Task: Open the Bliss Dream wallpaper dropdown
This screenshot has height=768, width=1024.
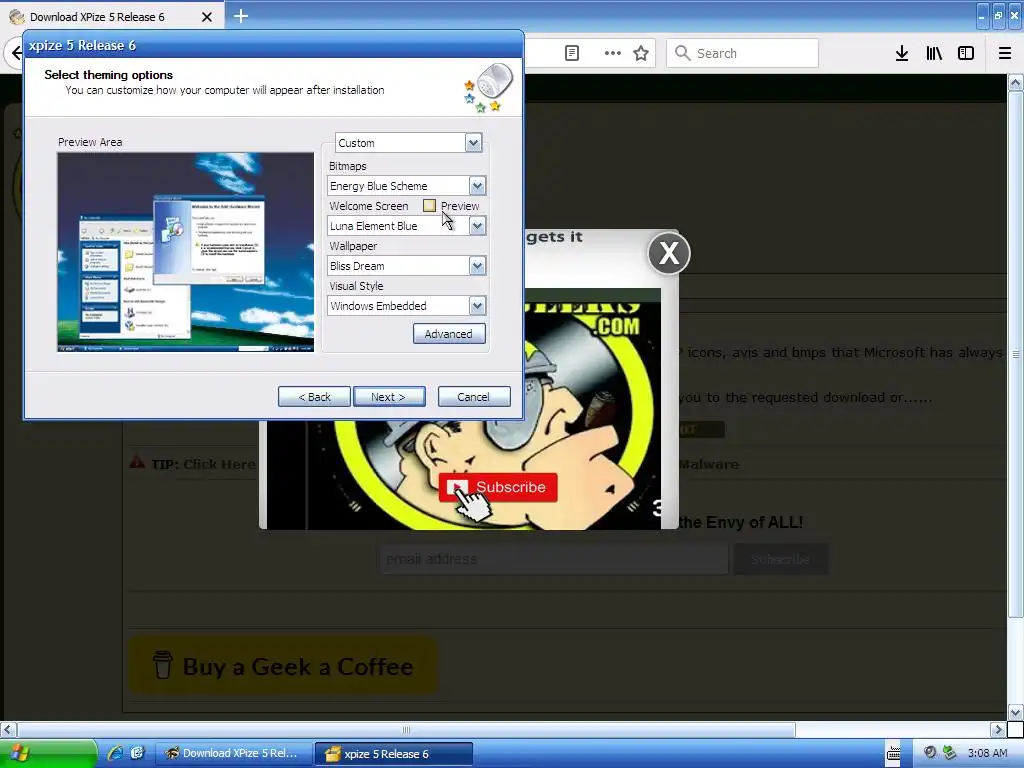Action: pyautogui.click(x=477, y=266)
